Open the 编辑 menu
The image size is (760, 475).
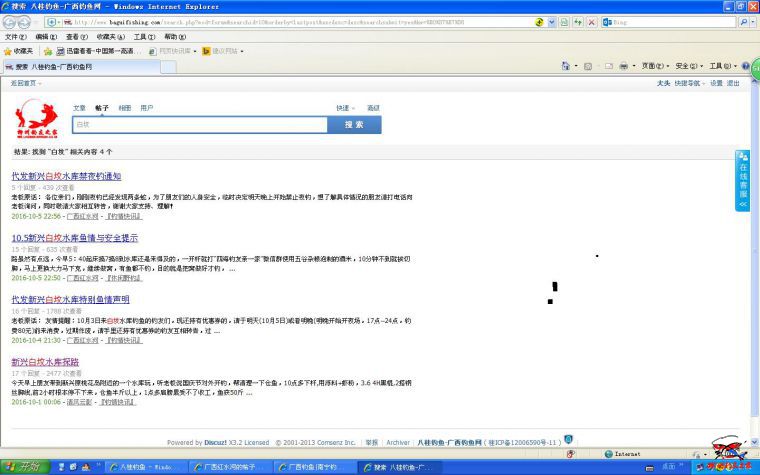click(x=46, y=37)
